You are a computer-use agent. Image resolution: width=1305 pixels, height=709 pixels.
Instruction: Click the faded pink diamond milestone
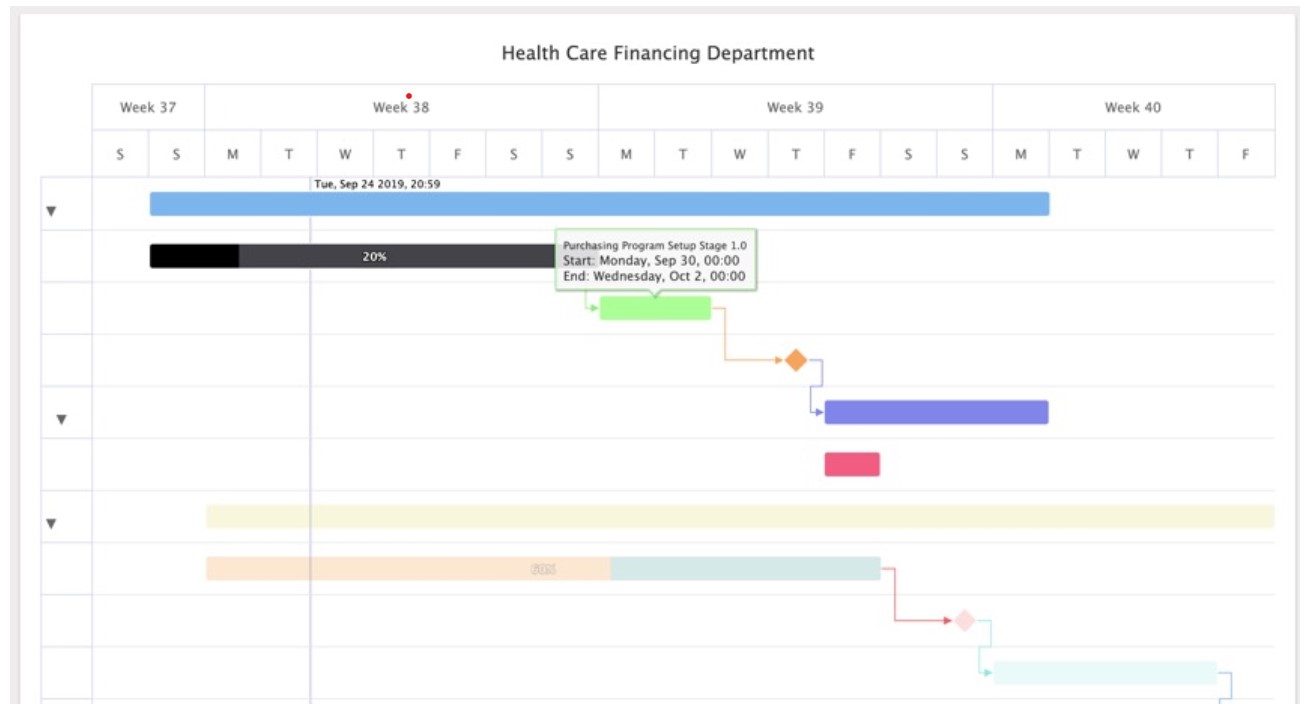[x=963, y=621]
